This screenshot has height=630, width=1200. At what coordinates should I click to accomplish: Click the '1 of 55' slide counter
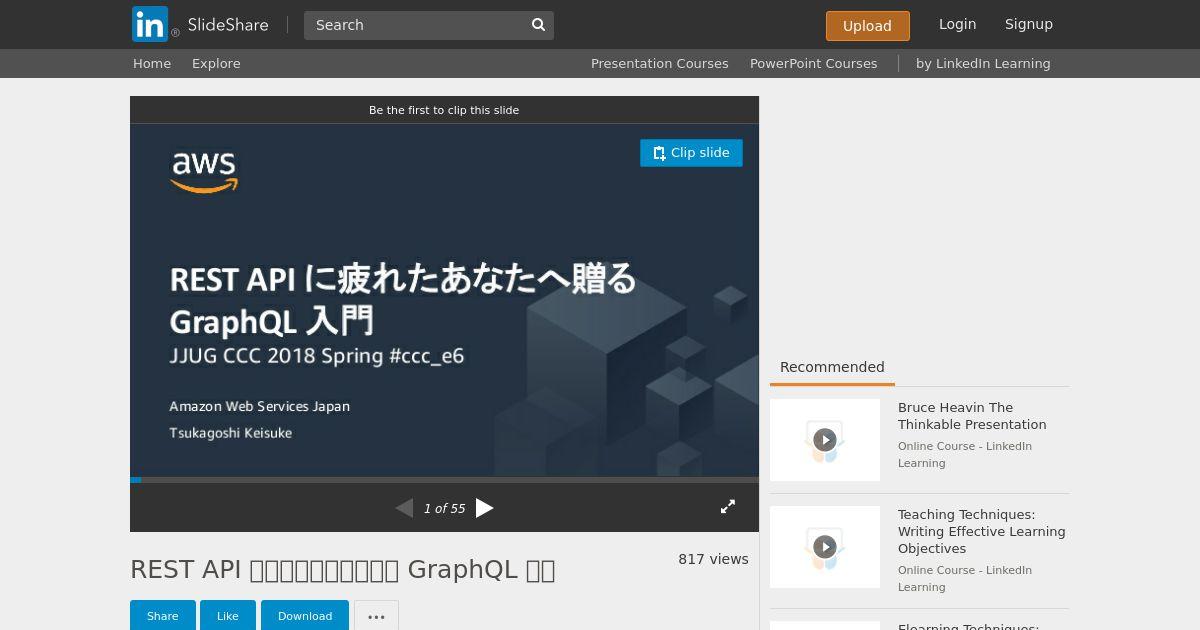tap(444, 508)
